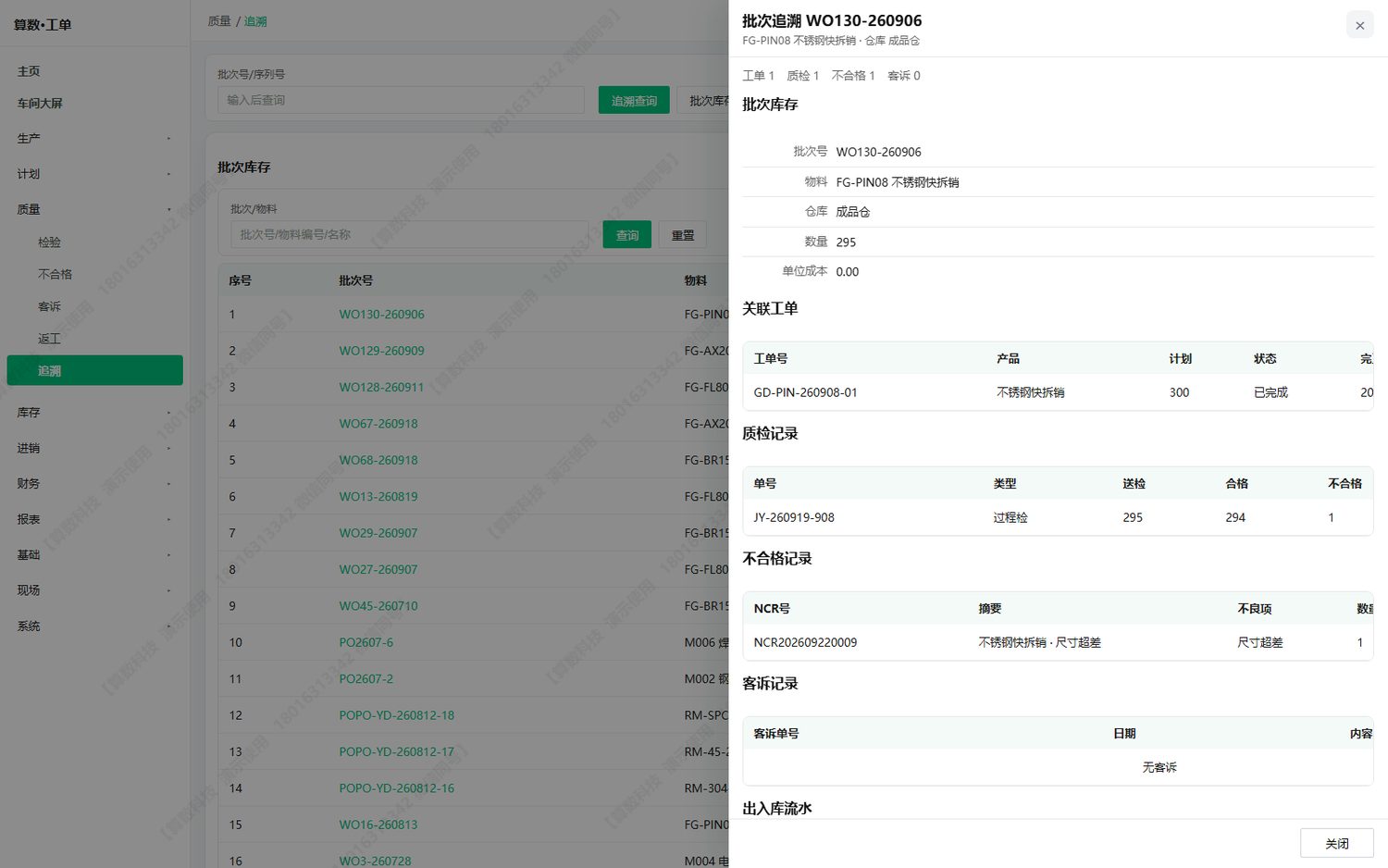Open 主页 in the sidebar
This screenshot has width=1388, height=868.
(x=94, y=71)
